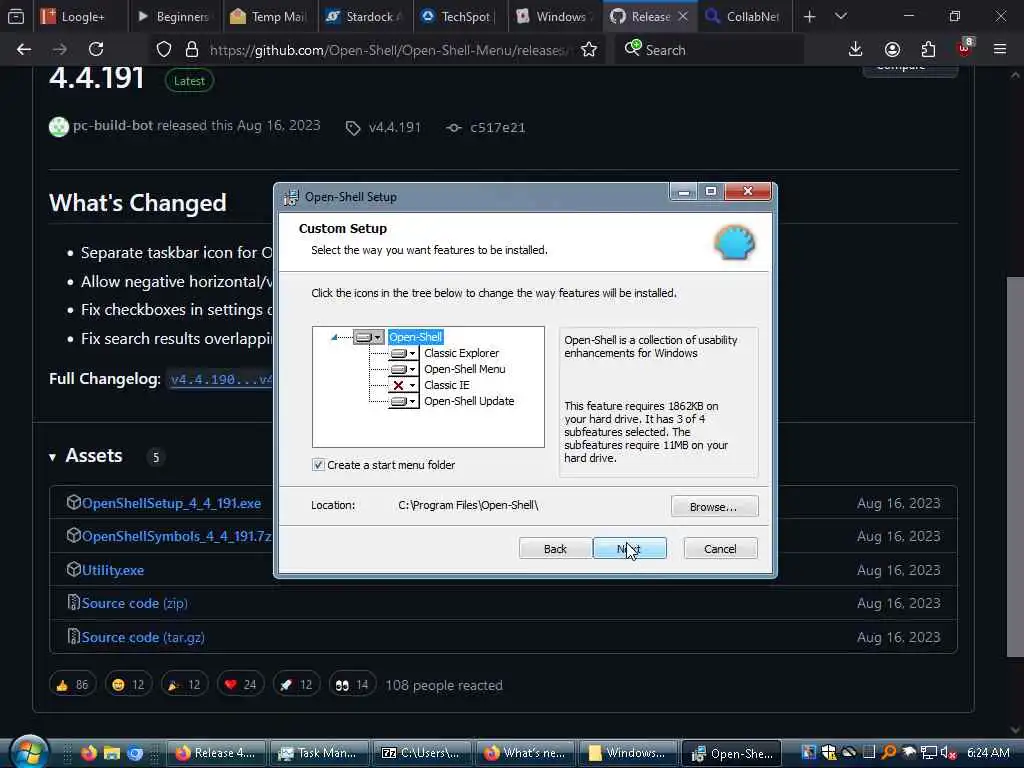Click the party popper reaction
Screen dimensions: 1024x768
coord(184,684)
